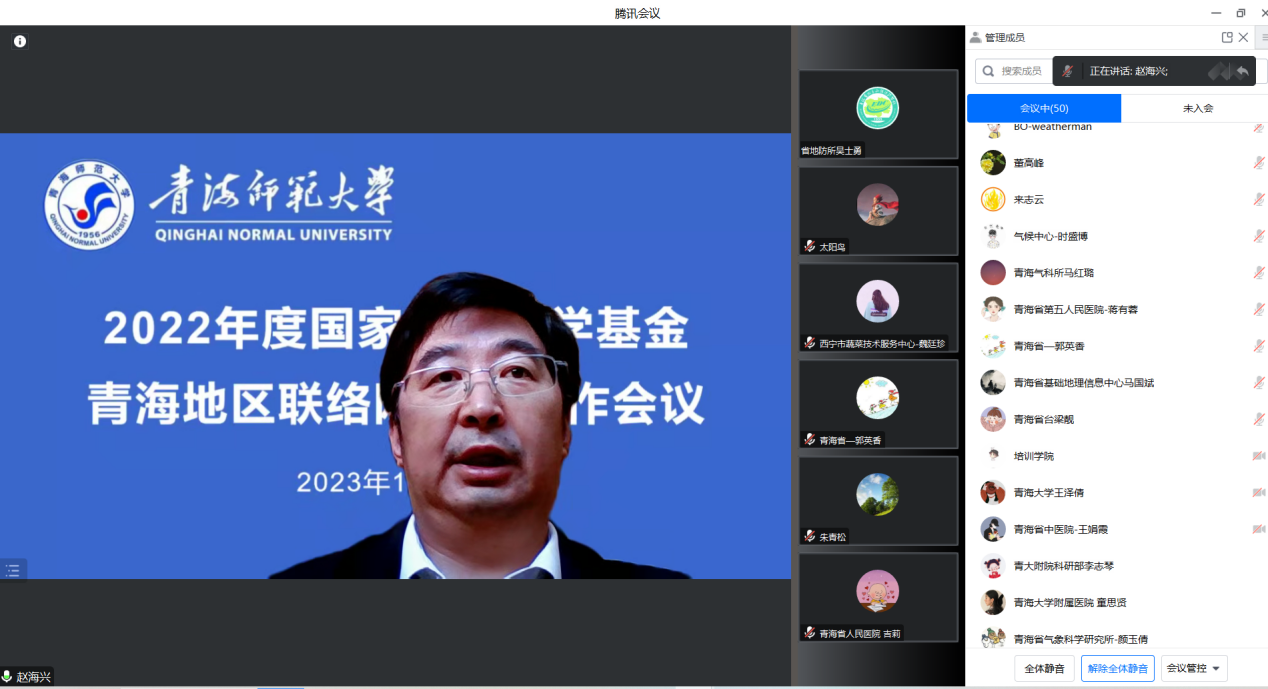Viewport: 1268px width, 689px height.
Task: Pop out the member management panel
Action: (1227, 38)
